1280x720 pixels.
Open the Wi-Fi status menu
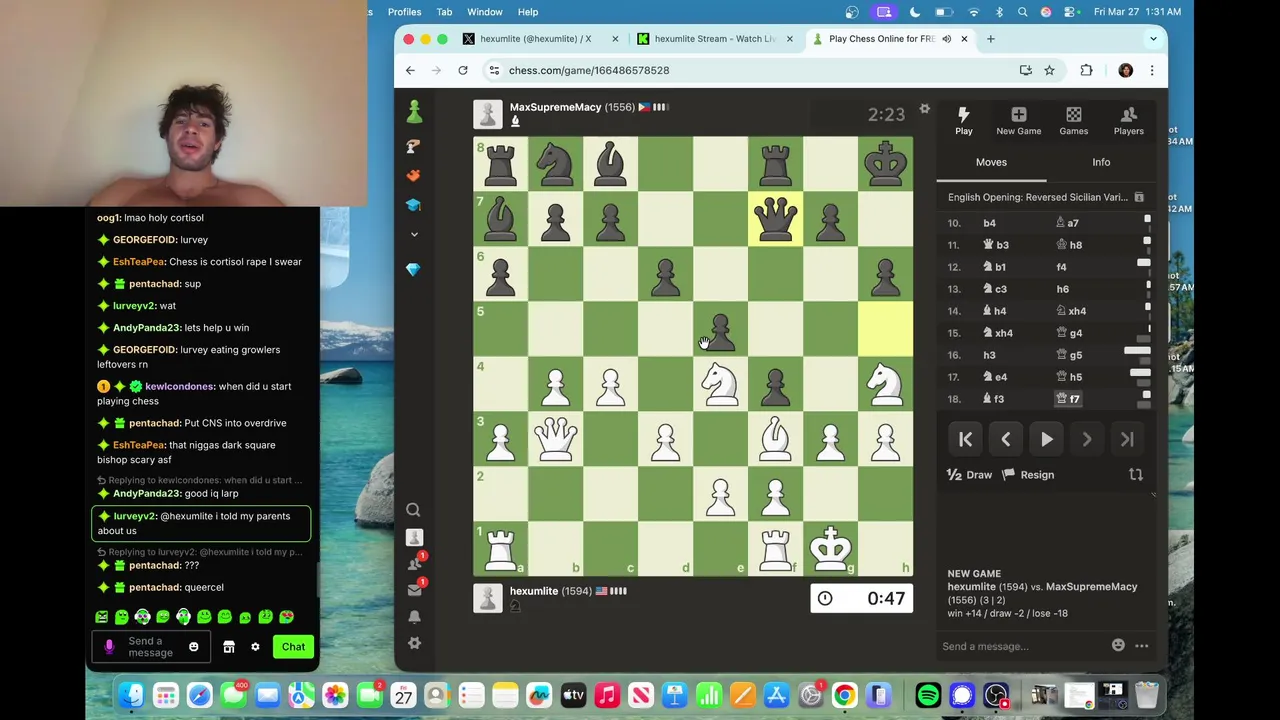973,12
